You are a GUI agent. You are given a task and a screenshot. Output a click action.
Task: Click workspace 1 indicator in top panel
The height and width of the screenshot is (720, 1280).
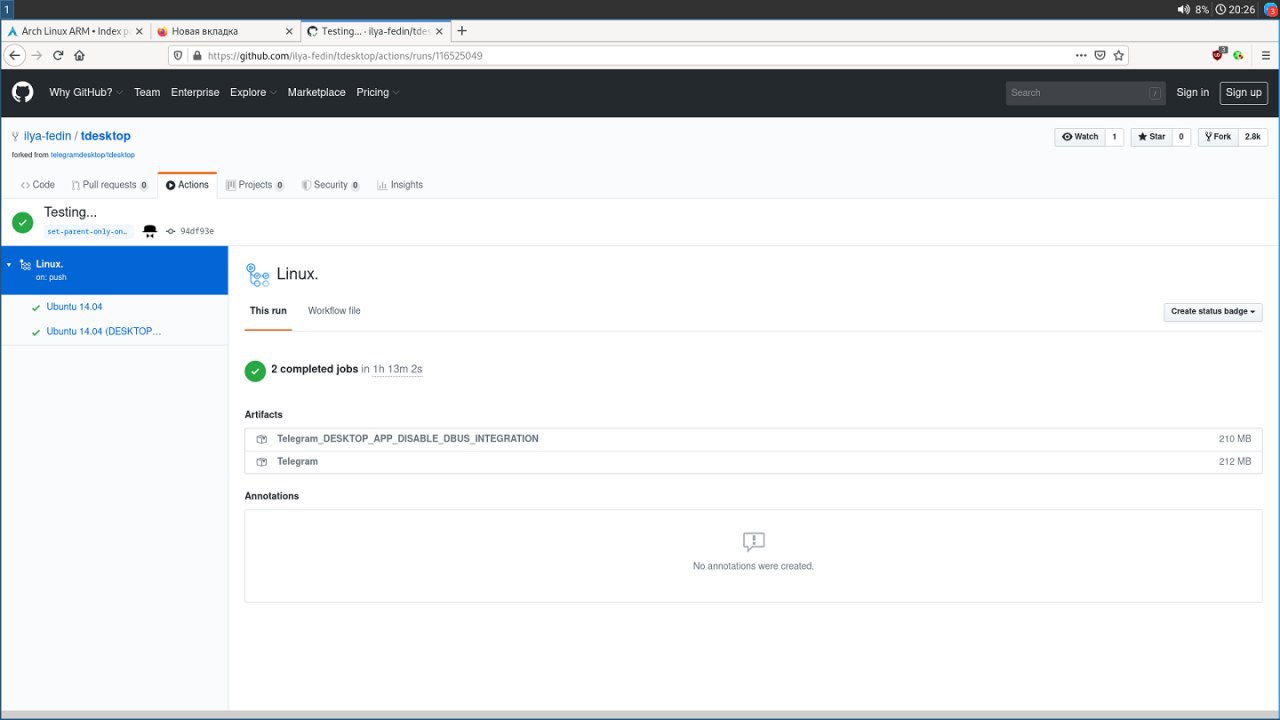coord(6,9)
